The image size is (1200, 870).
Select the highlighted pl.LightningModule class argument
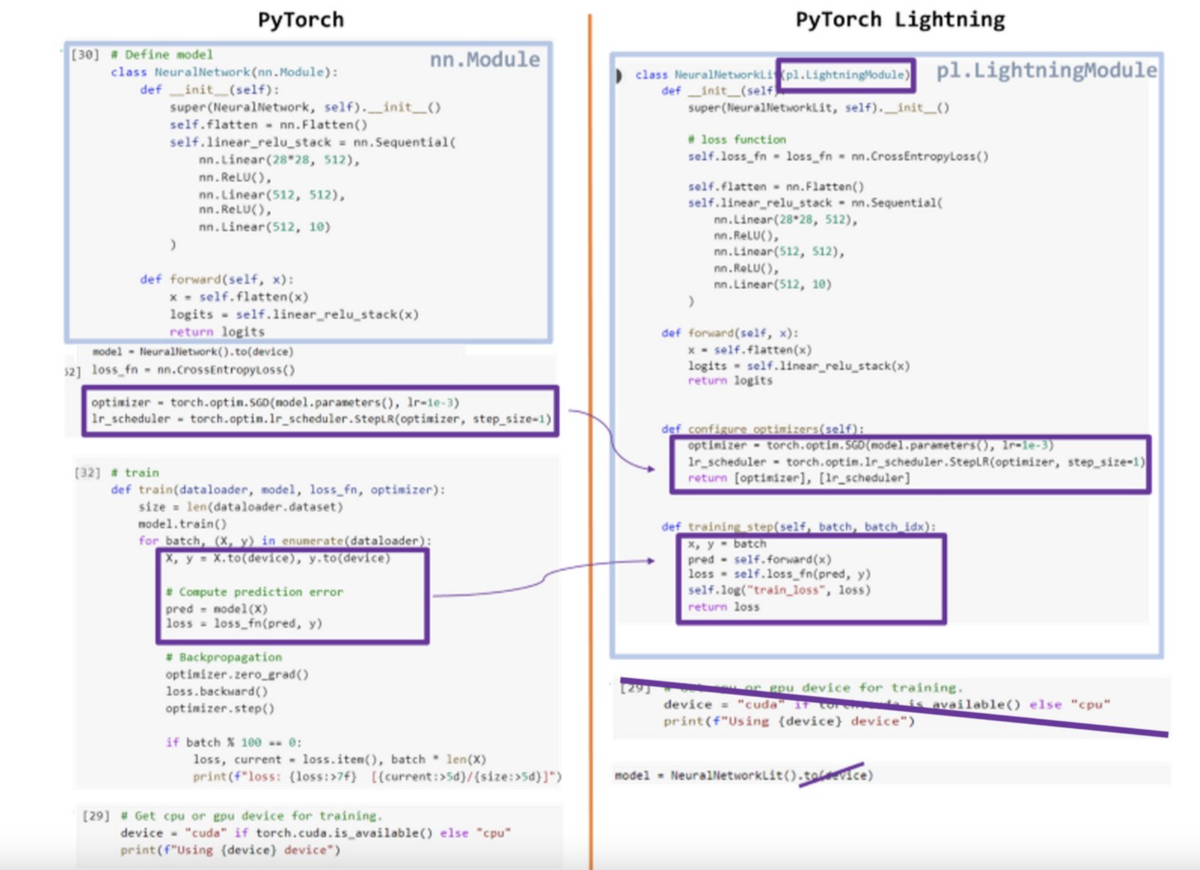click(845, 75)
